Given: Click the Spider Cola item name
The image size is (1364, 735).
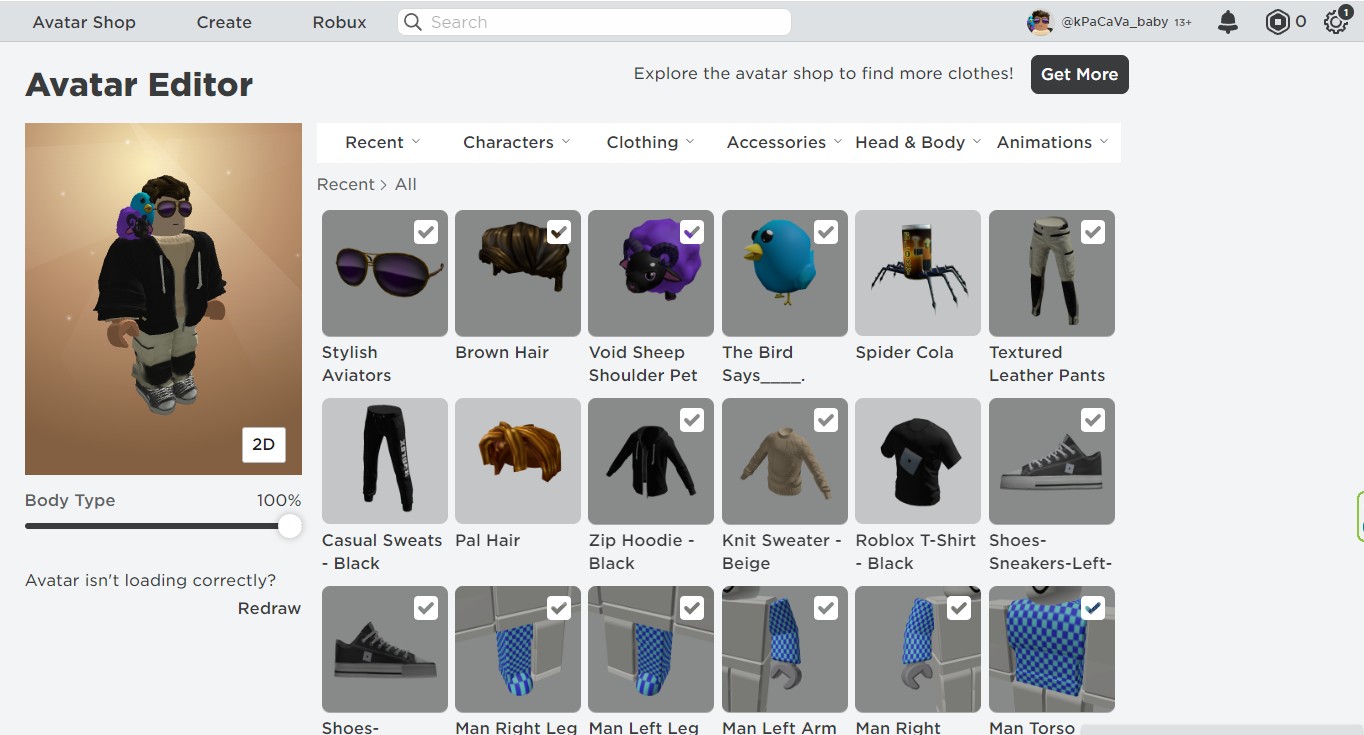Looking at the screenshot, I should tap(905, 352).
